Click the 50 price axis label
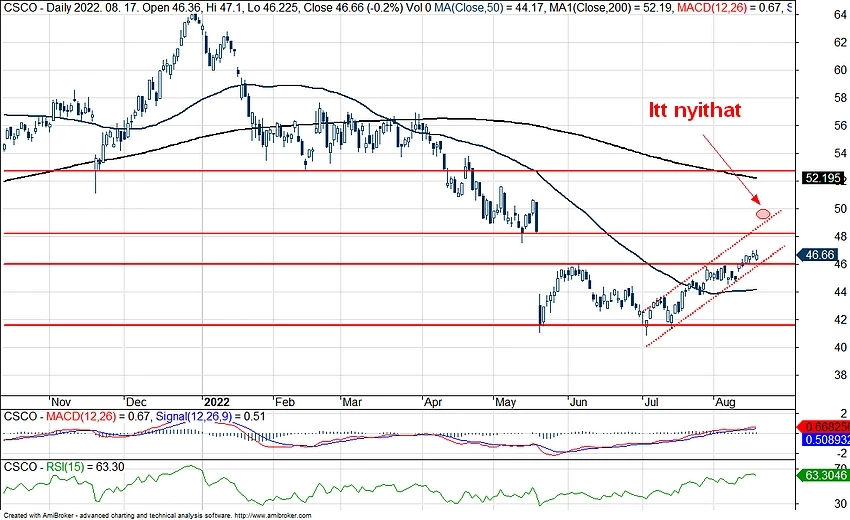Viewport: 850px width, 520px height. 840,209
